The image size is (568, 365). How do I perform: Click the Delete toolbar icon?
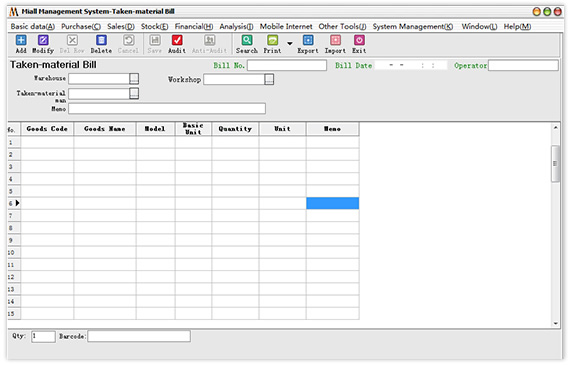pyautogui.click(x=101, y=40)
